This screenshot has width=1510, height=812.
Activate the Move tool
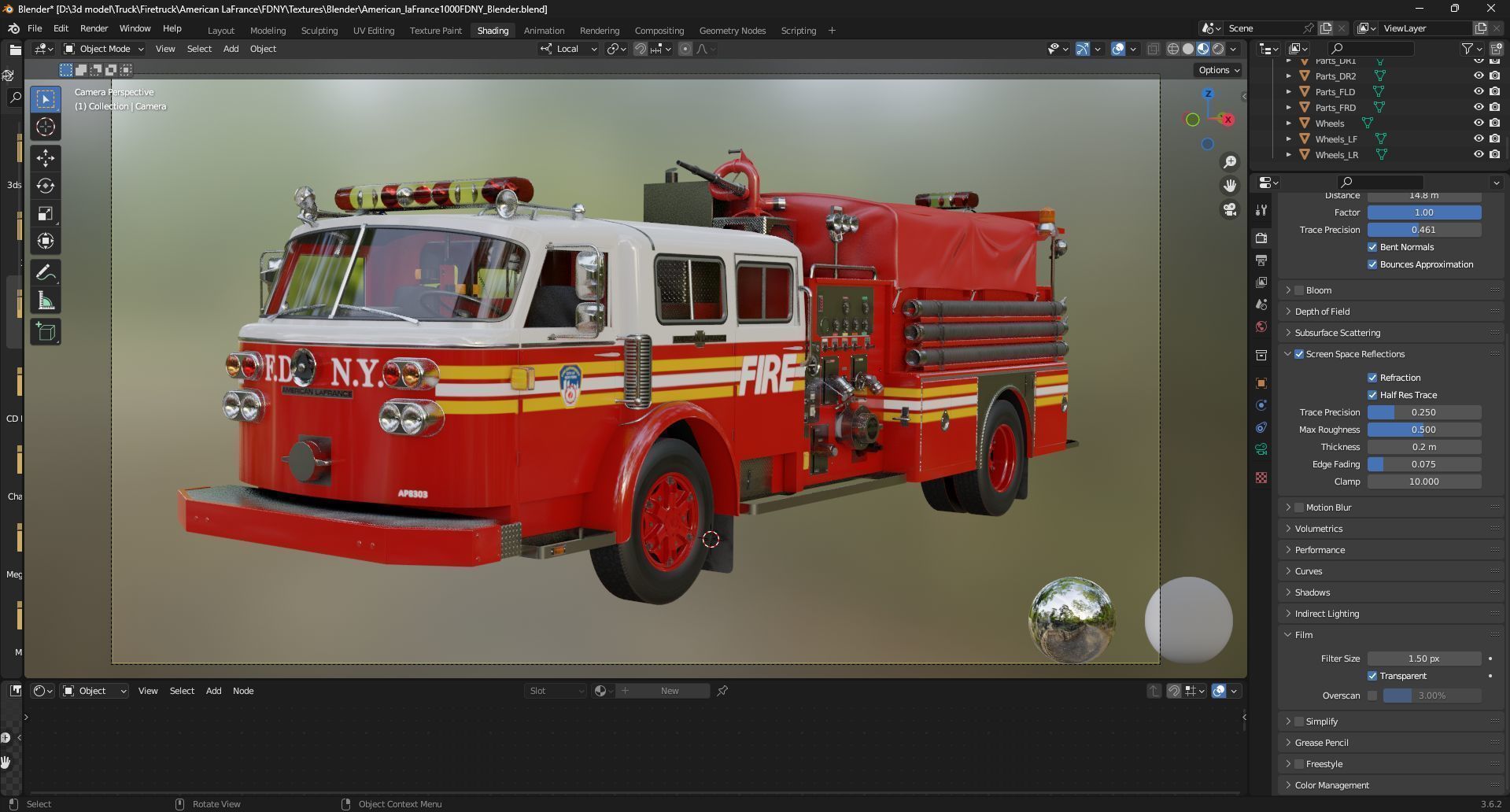(x=46, y=158)
